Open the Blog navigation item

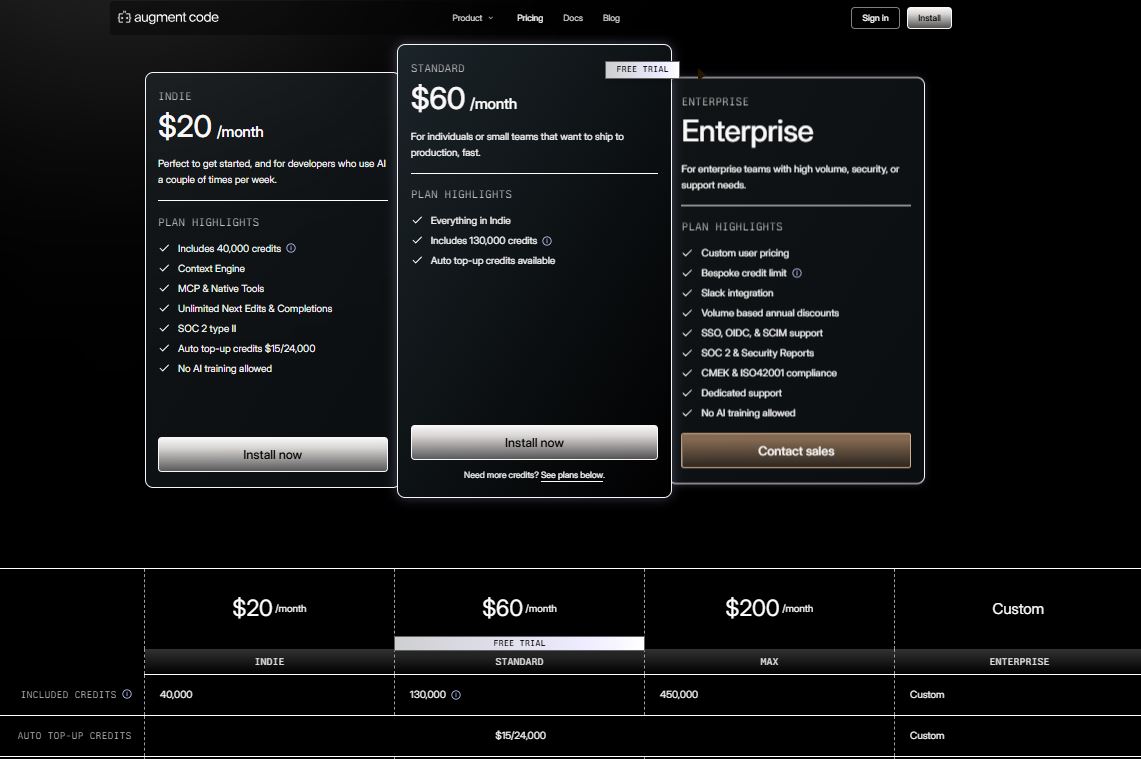pos(611,17)
